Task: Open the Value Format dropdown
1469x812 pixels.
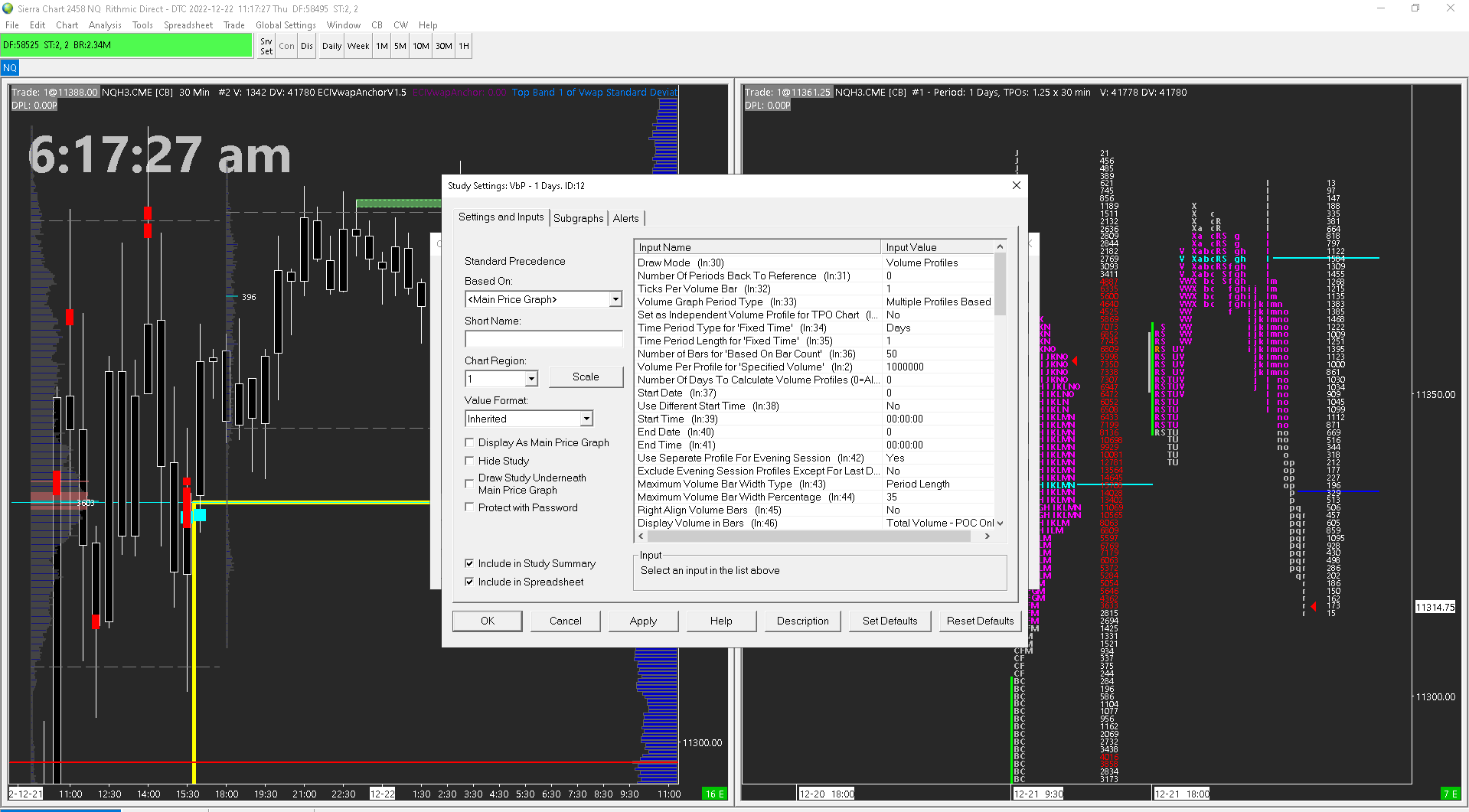Action: (586, 419)
